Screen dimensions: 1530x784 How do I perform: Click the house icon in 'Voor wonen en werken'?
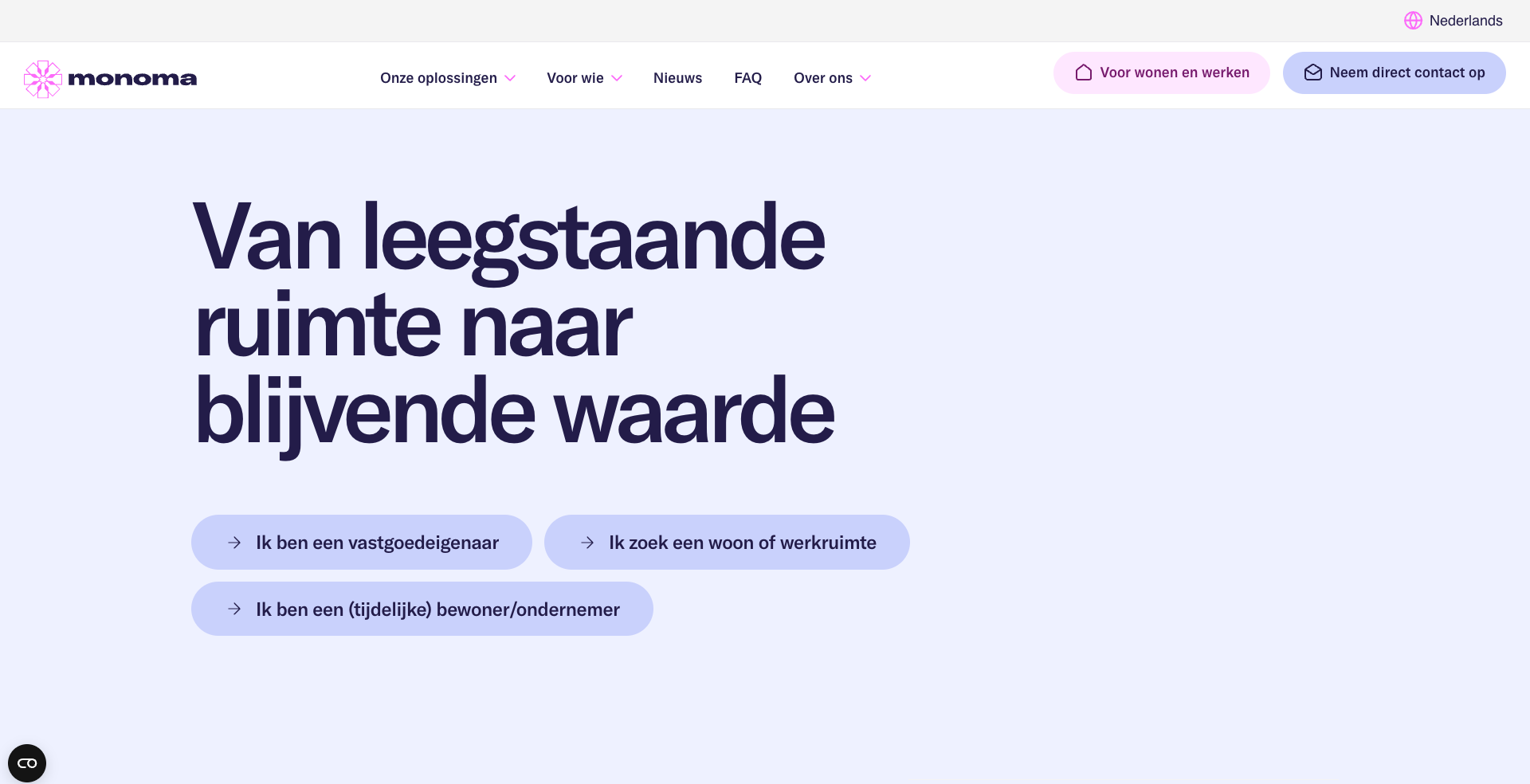coord(1083,73)
